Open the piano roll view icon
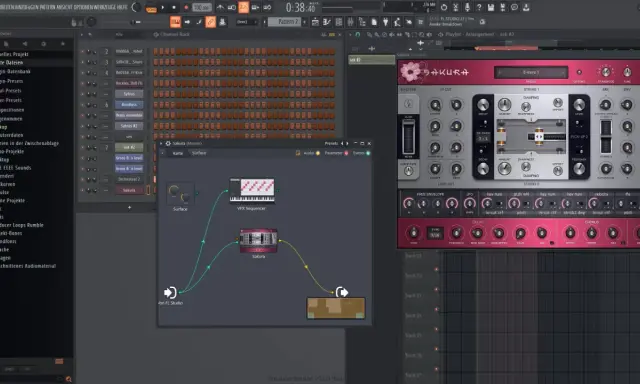 pos(327,22)
